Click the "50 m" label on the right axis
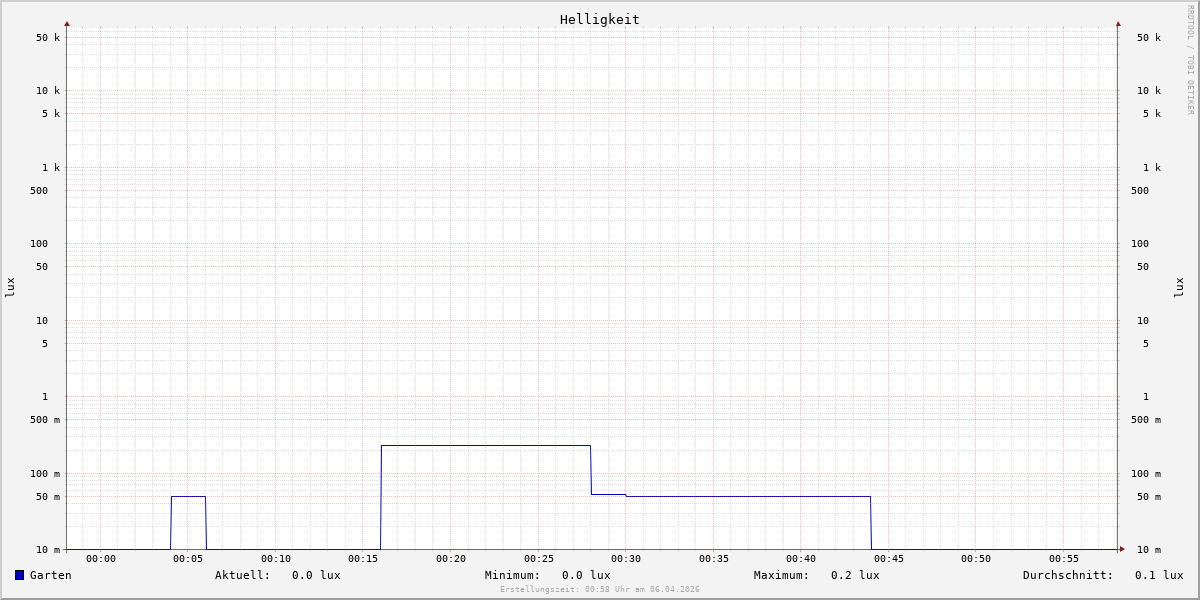Screen dimensions: 1200x600 click(x=1149, y=497)
